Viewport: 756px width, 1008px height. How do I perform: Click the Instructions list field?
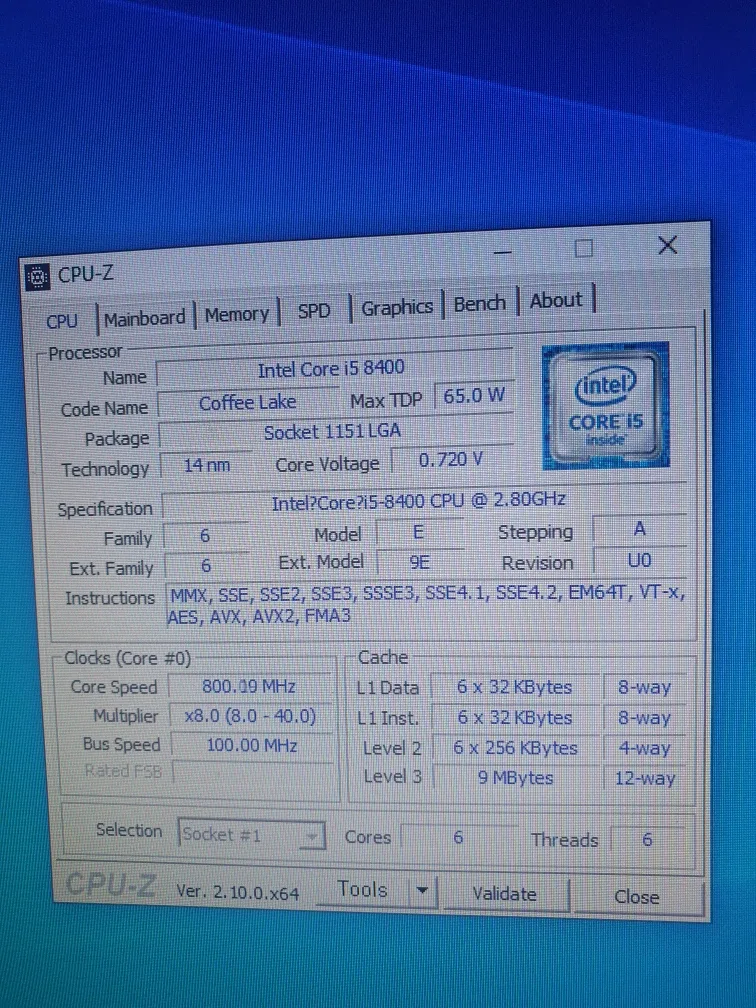pos(427,604)
